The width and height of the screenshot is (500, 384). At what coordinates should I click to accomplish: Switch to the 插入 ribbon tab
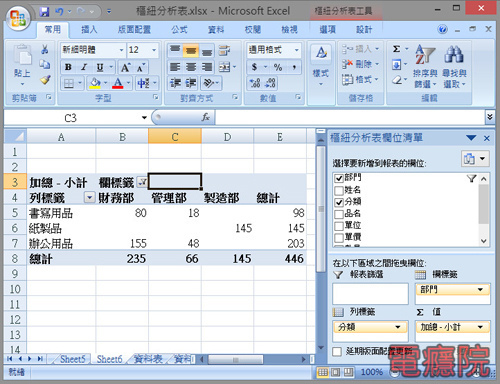[89, 30]
